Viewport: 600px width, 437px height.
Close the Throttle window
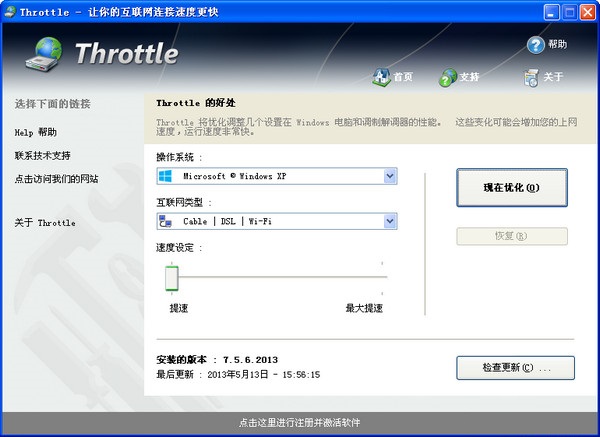point(588,13)
